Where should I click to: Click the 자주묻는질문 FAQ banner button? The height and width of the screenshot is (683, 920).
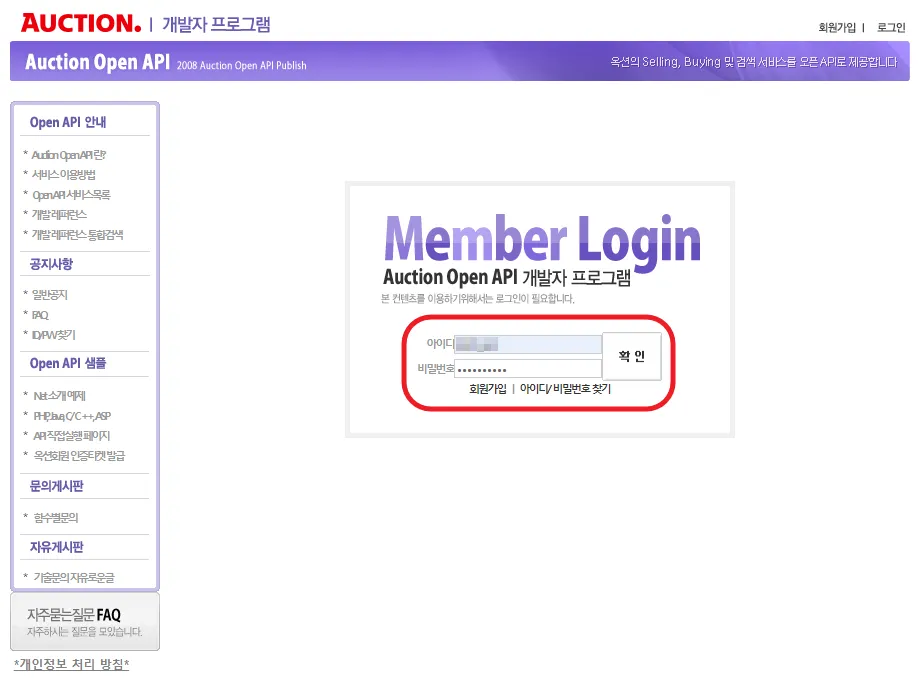85,622
